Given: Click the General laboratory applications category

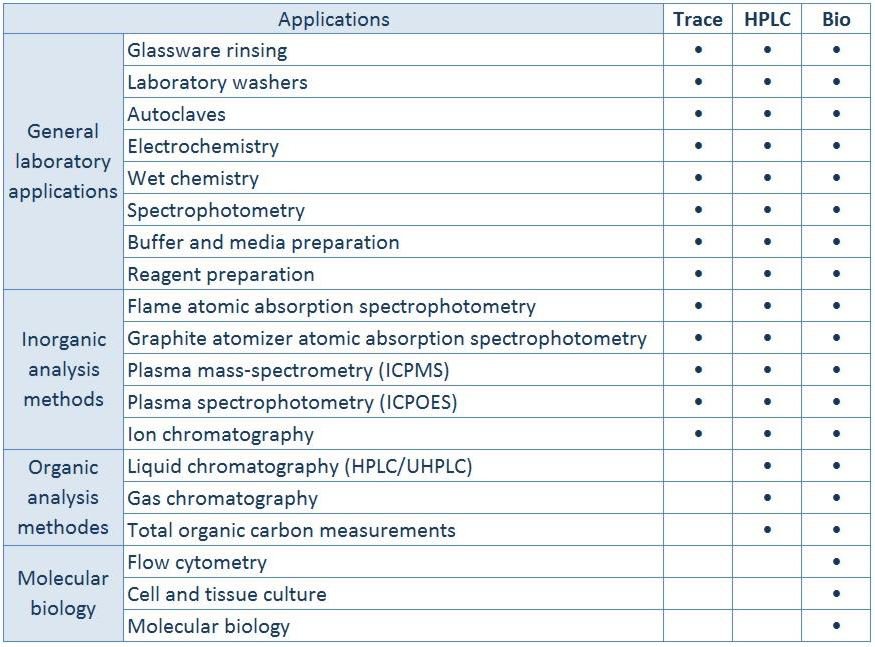Looking at the screenshot, I should click(63, 161).
